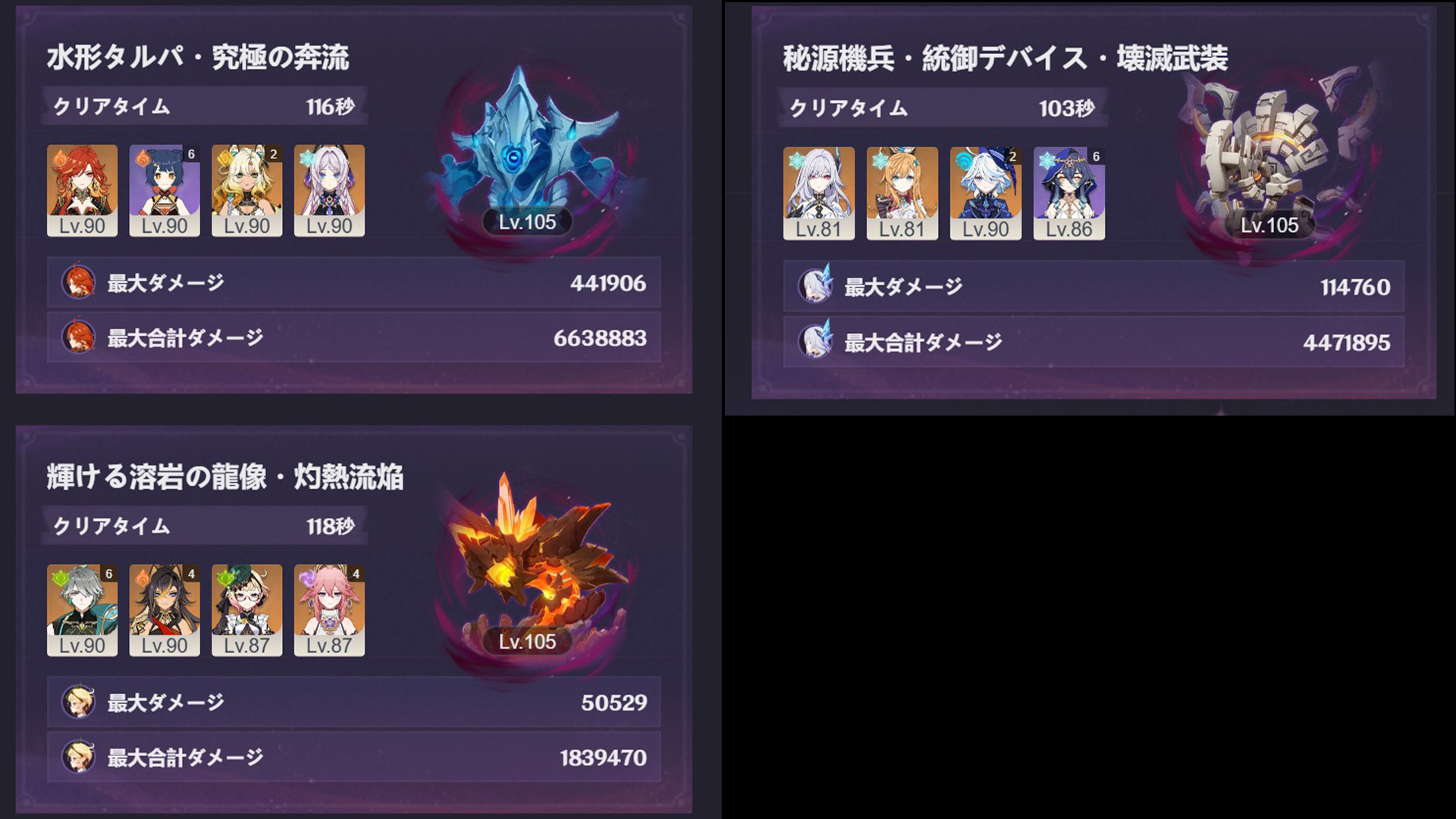Click the 1839470 total damage row
The width and height of the screenshot is (1456, 819).
point(354,757)
